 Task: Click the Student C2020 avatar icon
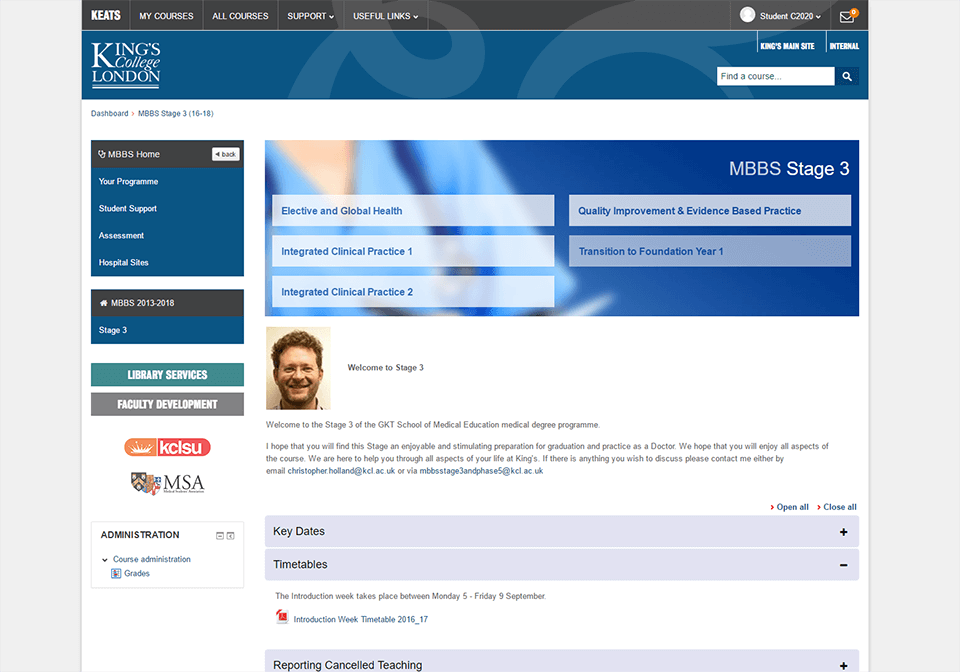point(747,15)
